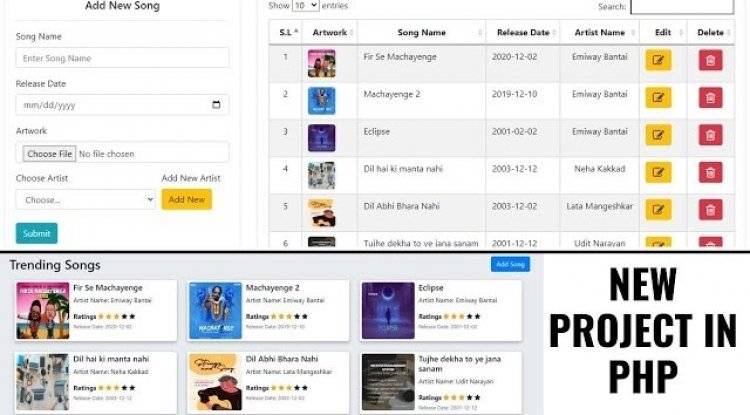Edit the Fir Se Machayenge song row

(x=658, y=60)
